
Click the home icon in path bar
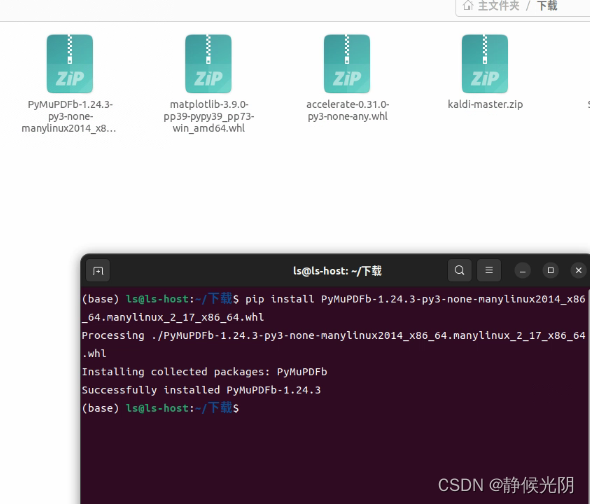click(x=468, y=5)
